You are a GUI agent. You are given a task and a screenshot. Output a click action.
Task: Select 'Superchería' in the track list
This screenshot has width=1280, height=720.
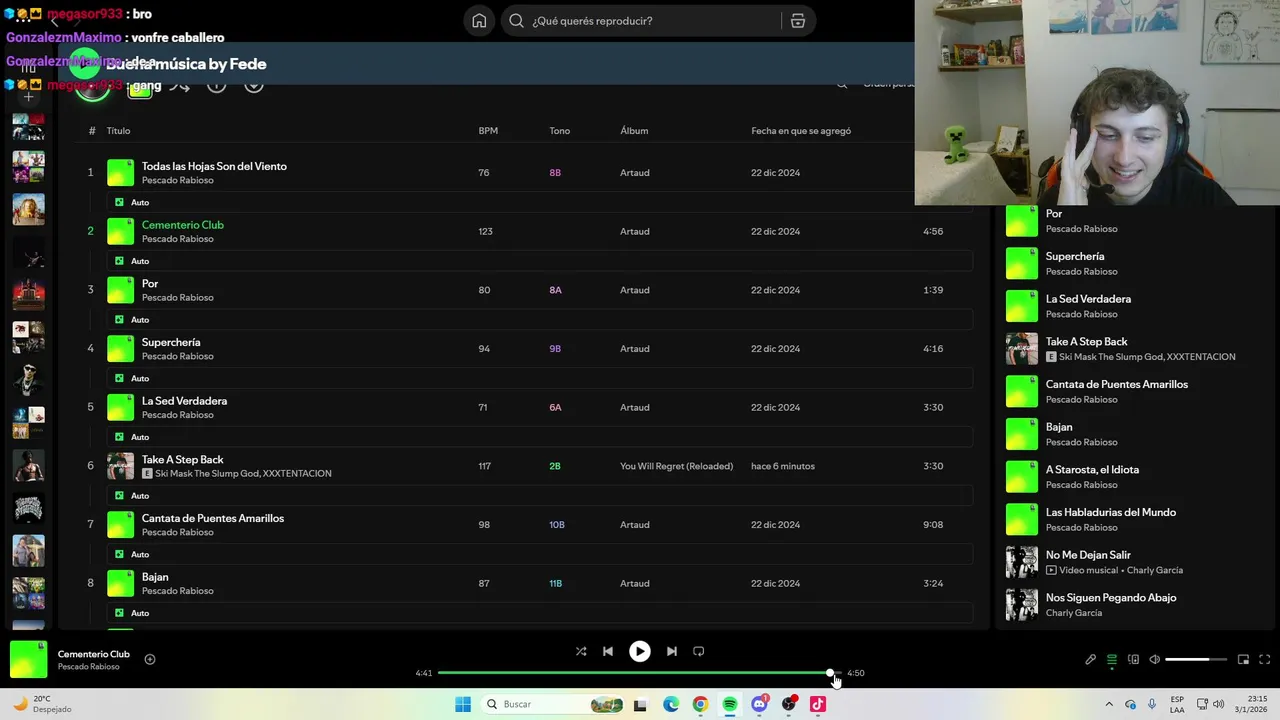click(171, 342)
